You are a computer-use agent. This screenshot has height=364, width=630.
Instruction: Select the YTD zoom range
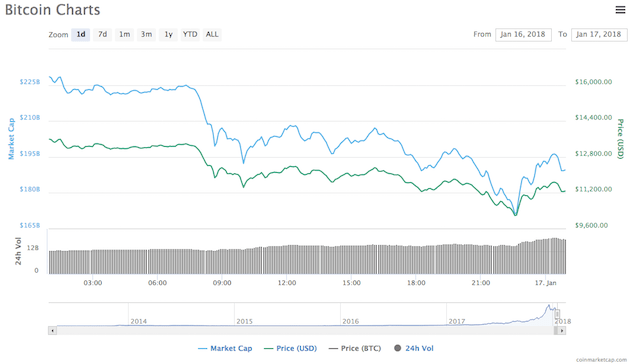[190, 35]
